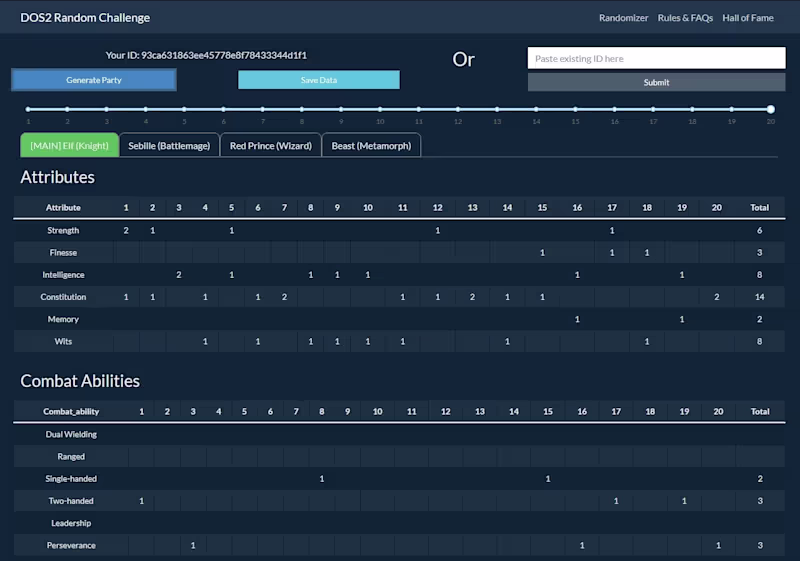Select the Constitution row label

(x=63, y=297)
